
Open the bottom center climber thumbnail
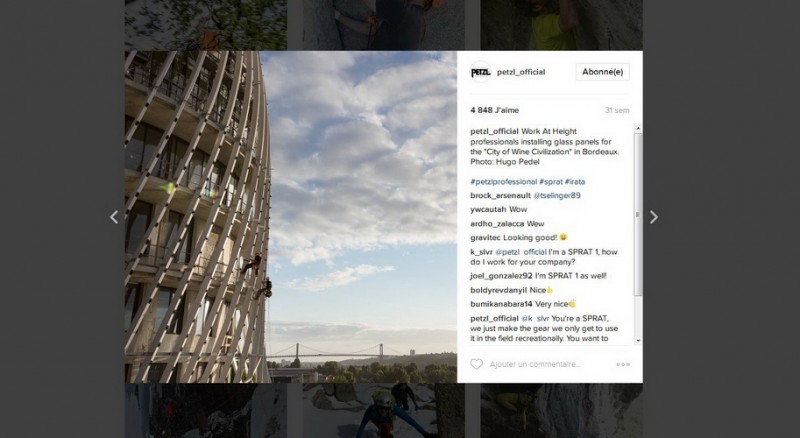(x=384, y=411)
